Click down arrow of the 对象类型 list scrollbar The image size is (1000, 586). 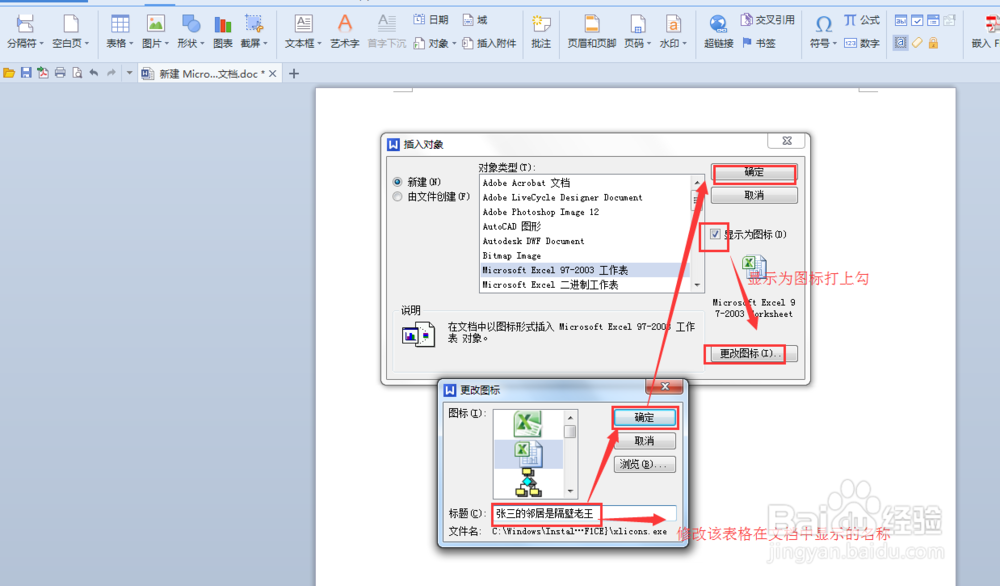pos(697,285)
